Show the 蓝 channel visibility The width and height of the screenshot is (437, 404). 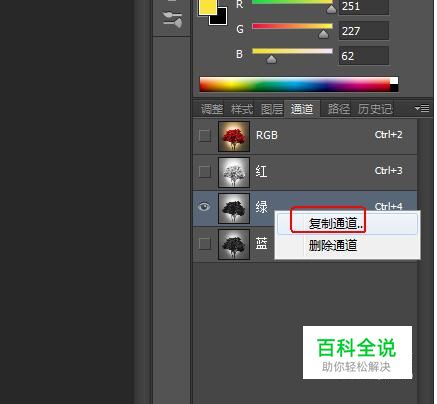click(205, 244)
